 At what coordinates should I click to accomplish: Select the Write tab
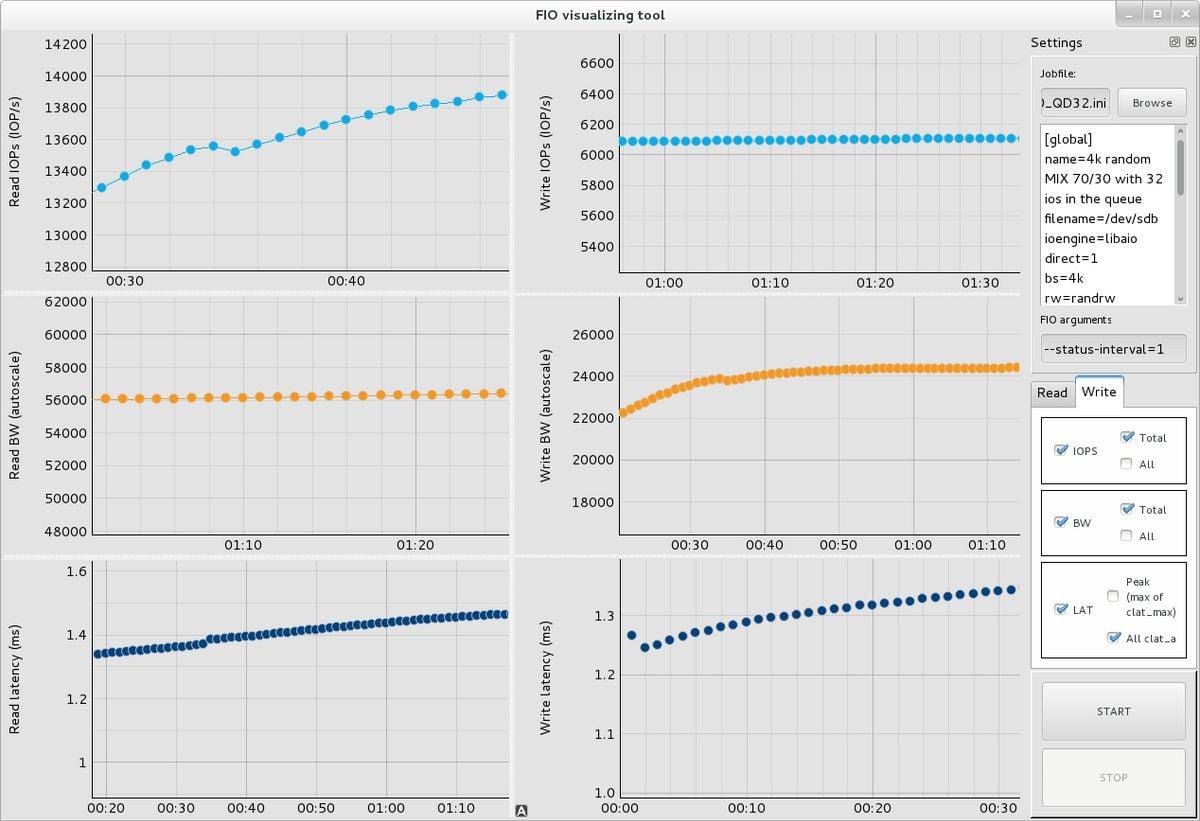tap(1098, 392)
